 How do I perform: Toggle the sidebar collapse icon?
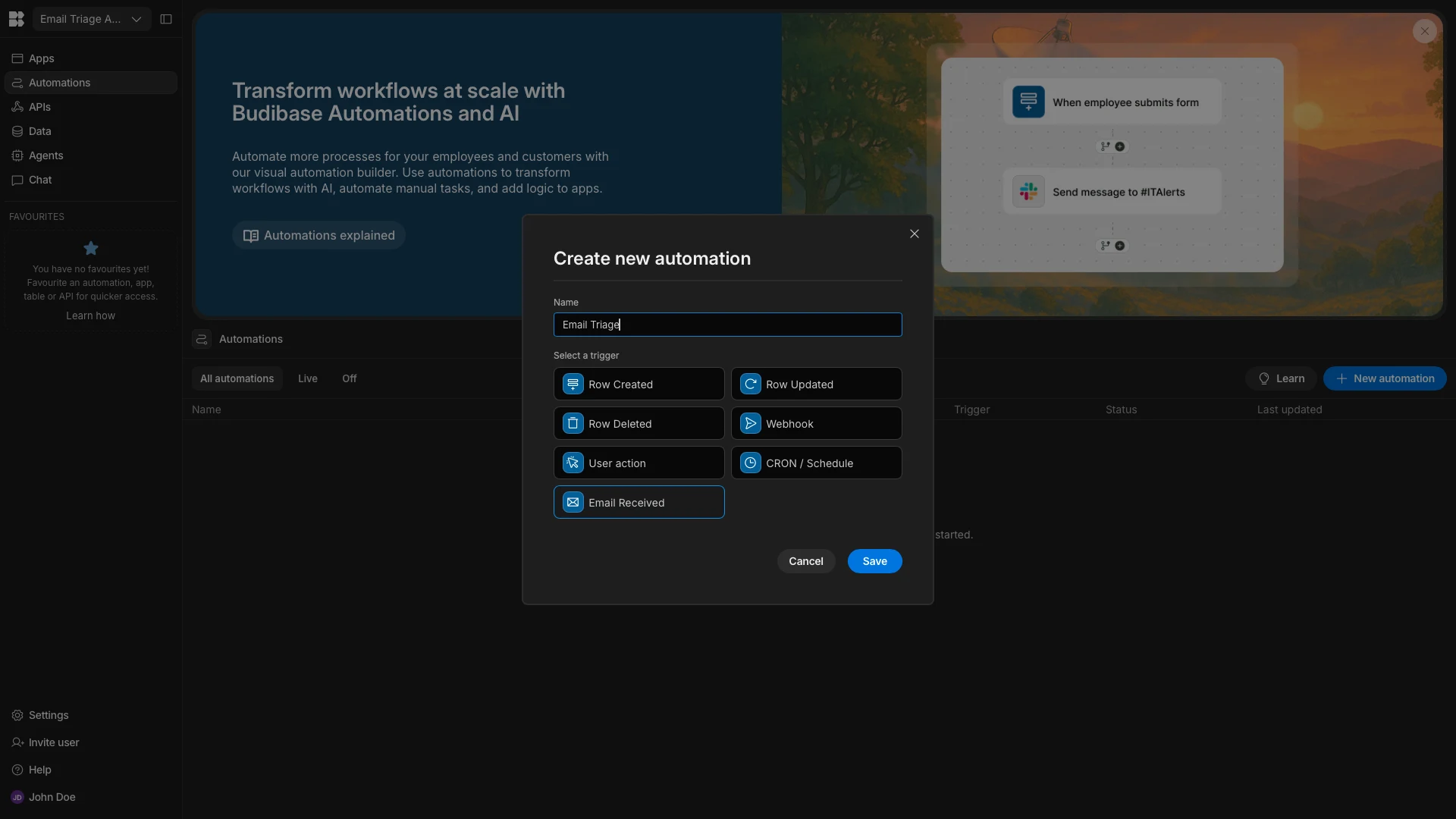tap(166, 19)
